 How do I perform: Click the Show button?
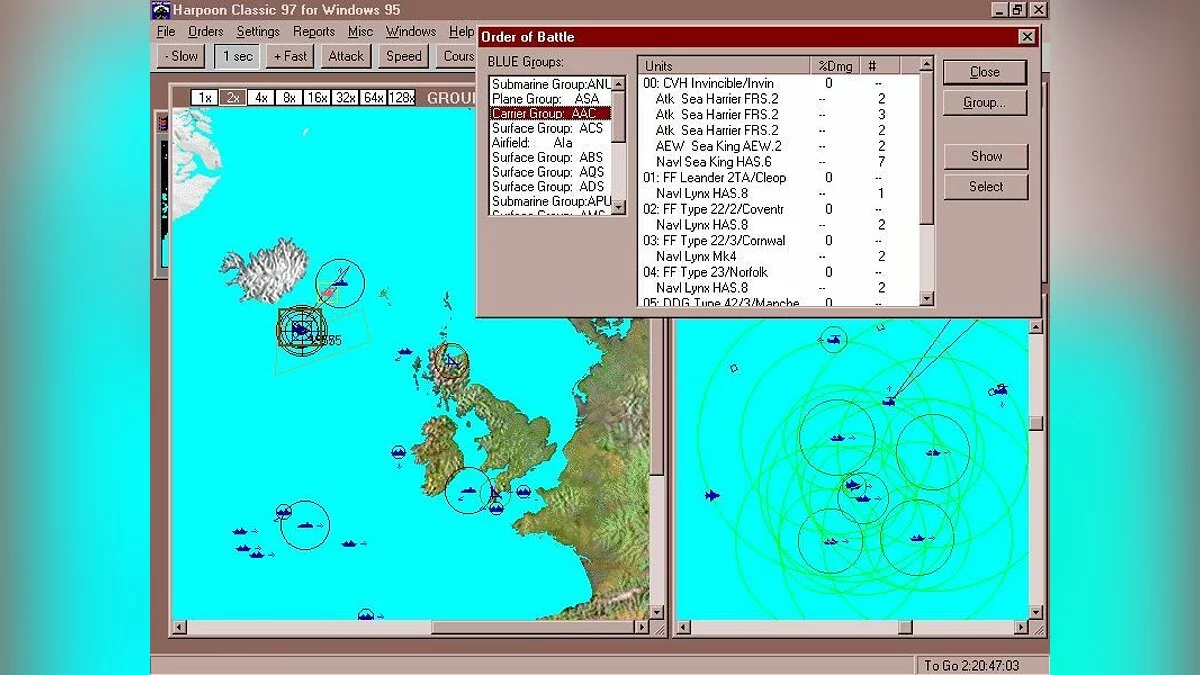(x=986, y=156)
